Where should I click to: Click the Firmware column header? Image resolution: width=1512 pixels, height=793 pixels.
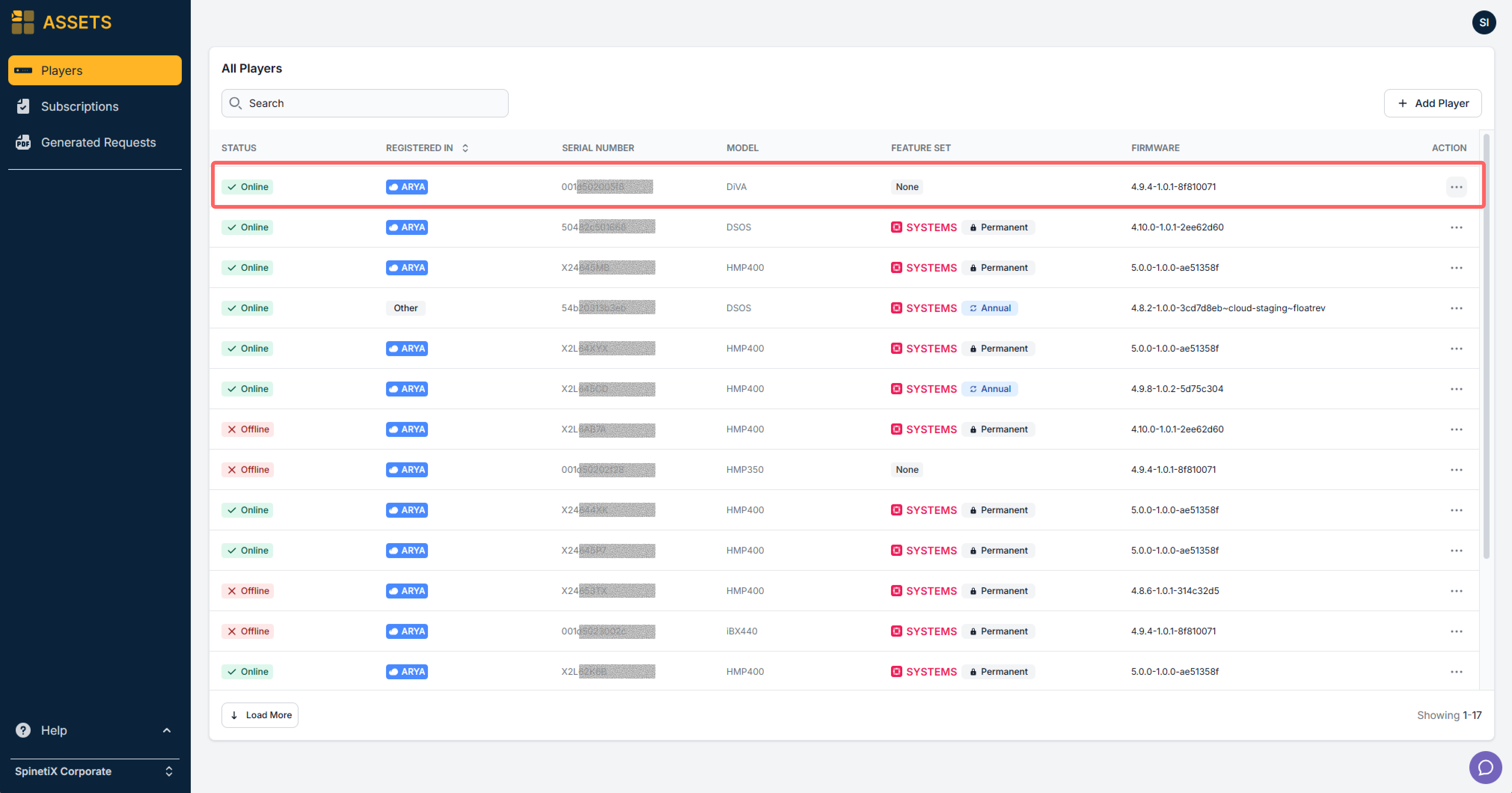click(1155, 148)
